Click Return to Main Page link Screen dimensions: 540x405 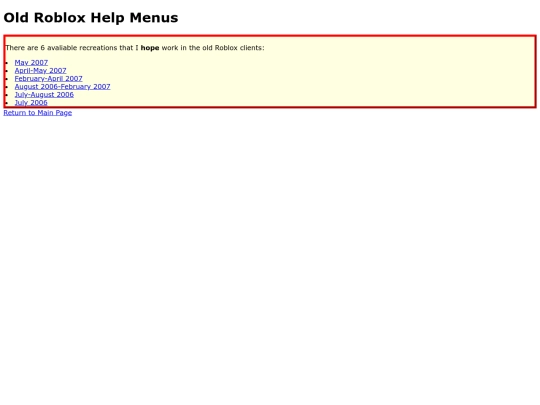[x=38, y=113]
